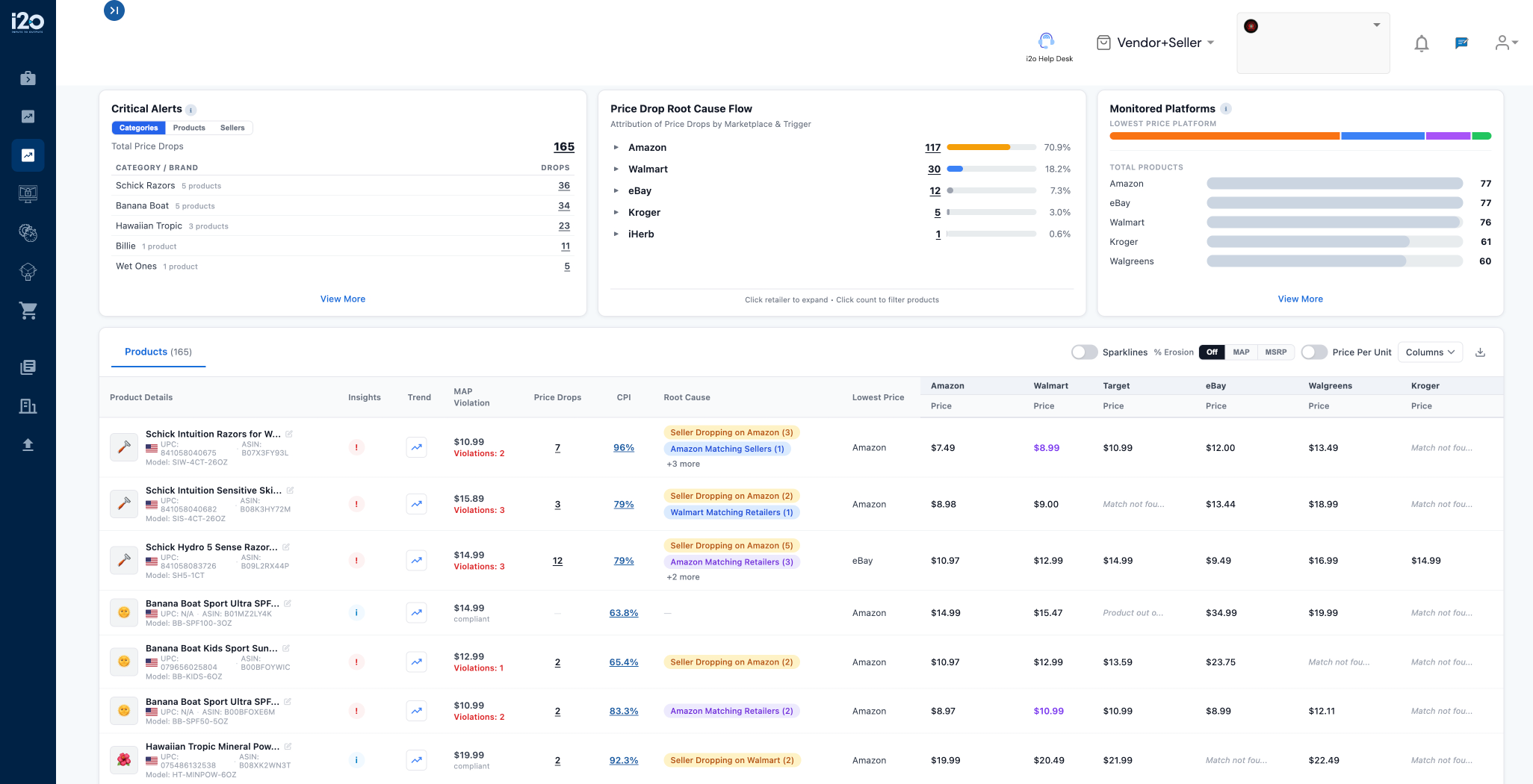This screenshot has width=1533, height=784.
Task: Open the shopping cart sidebar icon
Action: (x=28, y=311)
